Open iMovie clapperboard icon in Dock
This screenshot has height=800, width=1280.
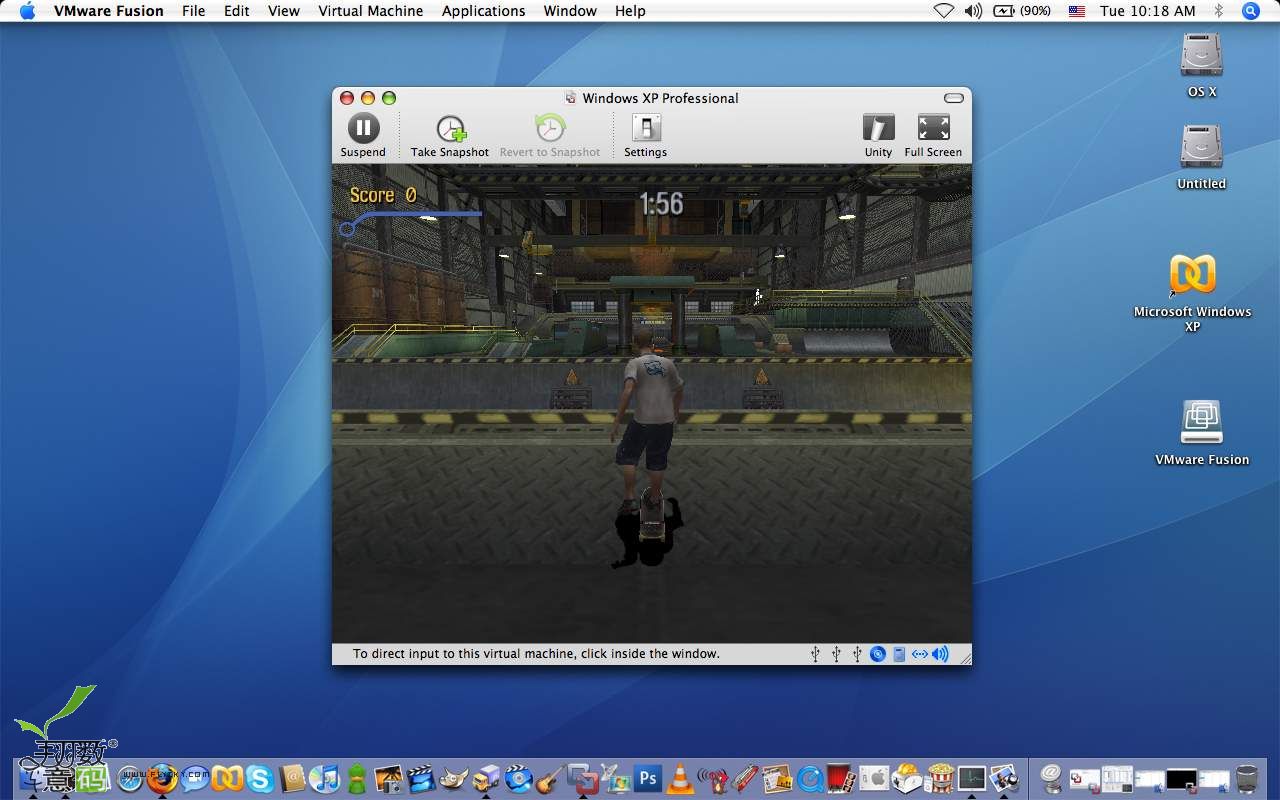click(420, 778)
